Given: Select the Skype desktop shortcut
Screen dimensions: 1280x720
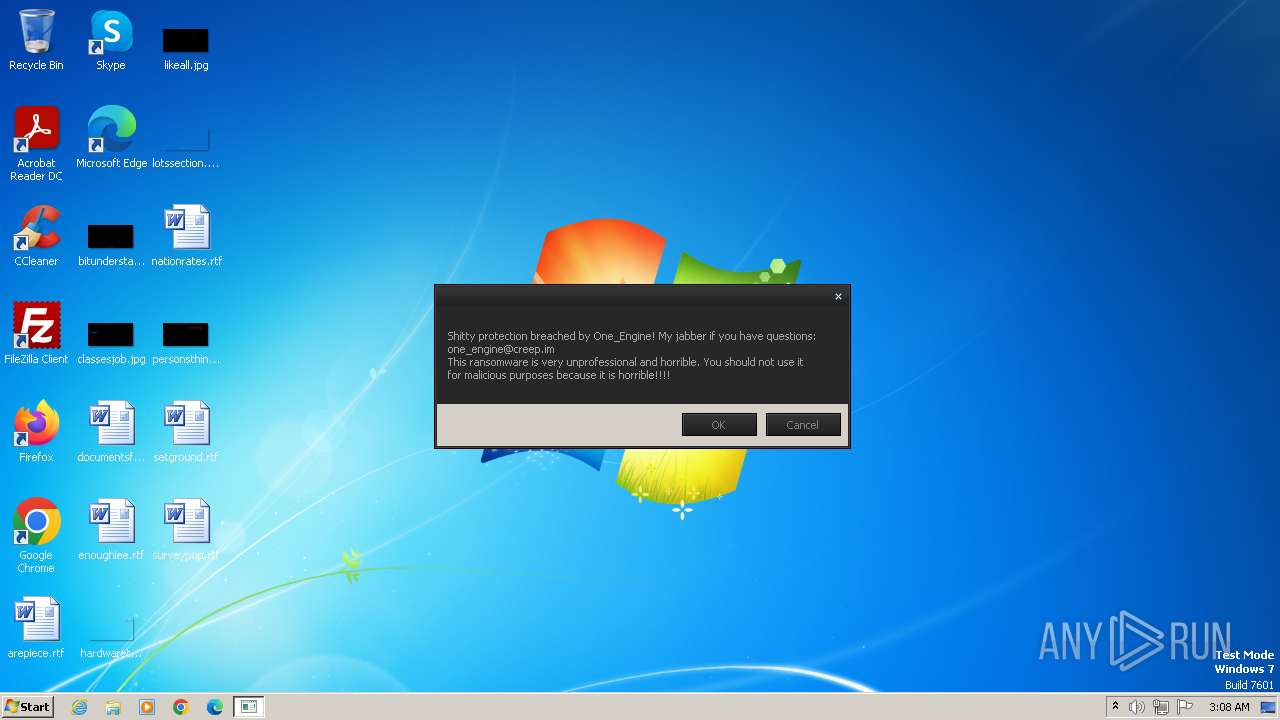Looking at the screenshot, I should 111,40.
